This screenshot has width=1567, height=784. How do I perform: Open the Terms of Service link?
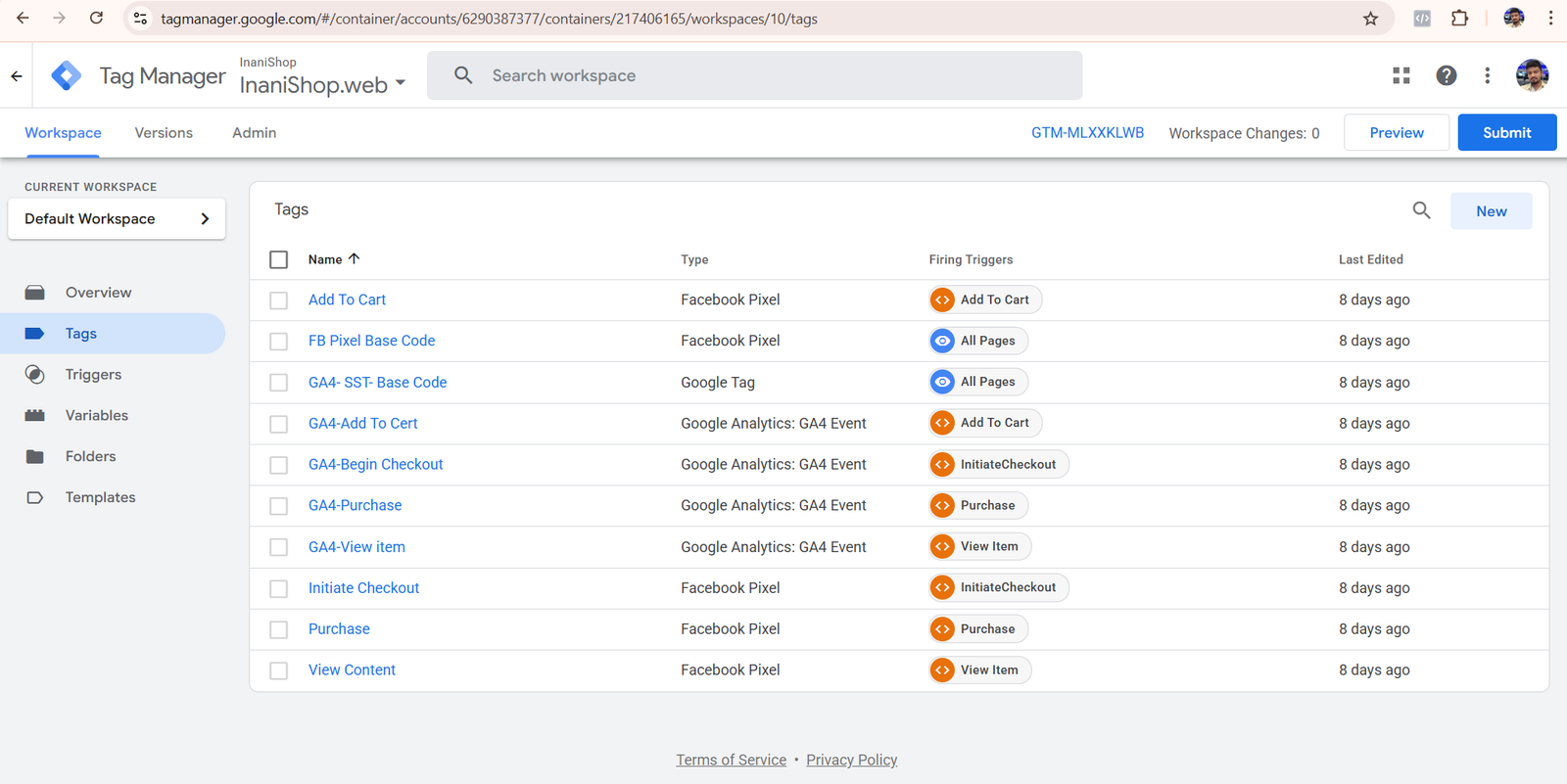731,761
